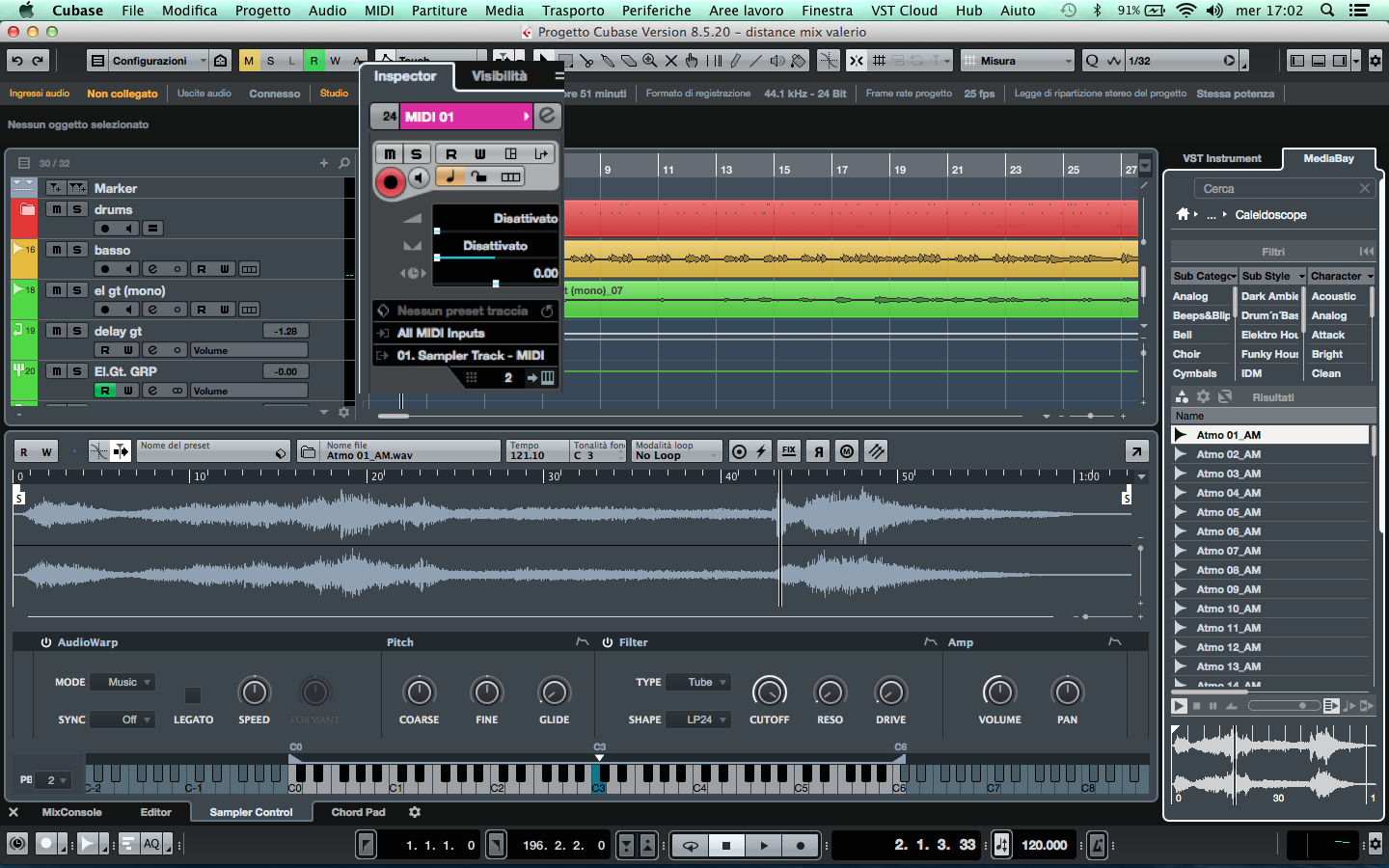Click the sampler monophonic M icon
Screen dimensions: 1389x868
(847, 451)
